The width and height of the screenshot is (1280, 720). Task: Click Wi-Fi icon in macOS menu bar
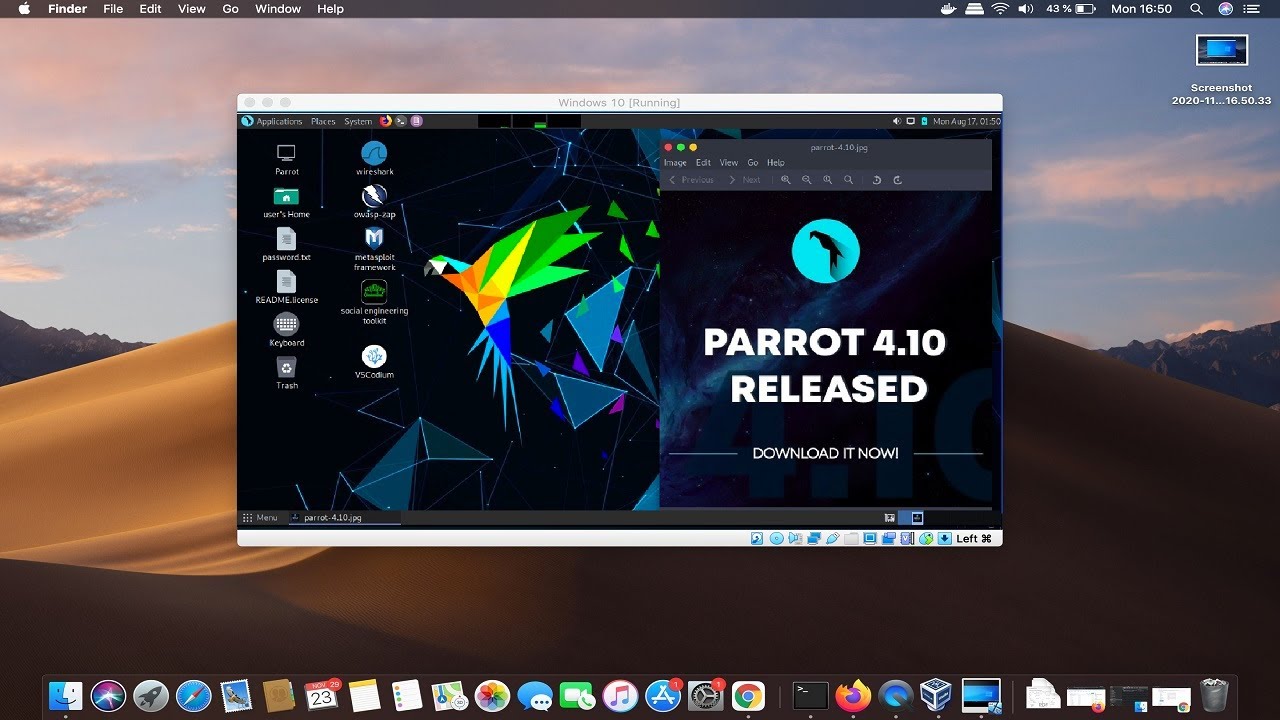click(1001, 9)
